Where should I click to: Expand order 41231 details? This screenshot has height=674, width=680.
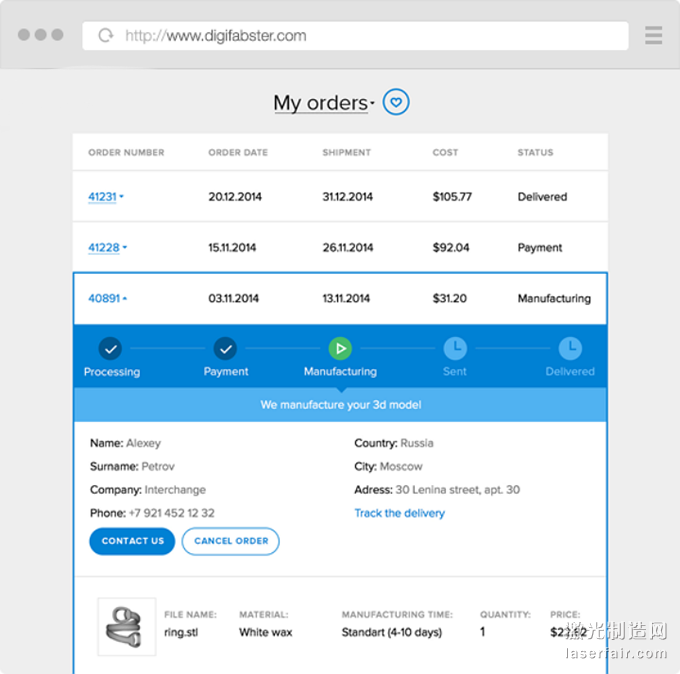click(105, 197)
